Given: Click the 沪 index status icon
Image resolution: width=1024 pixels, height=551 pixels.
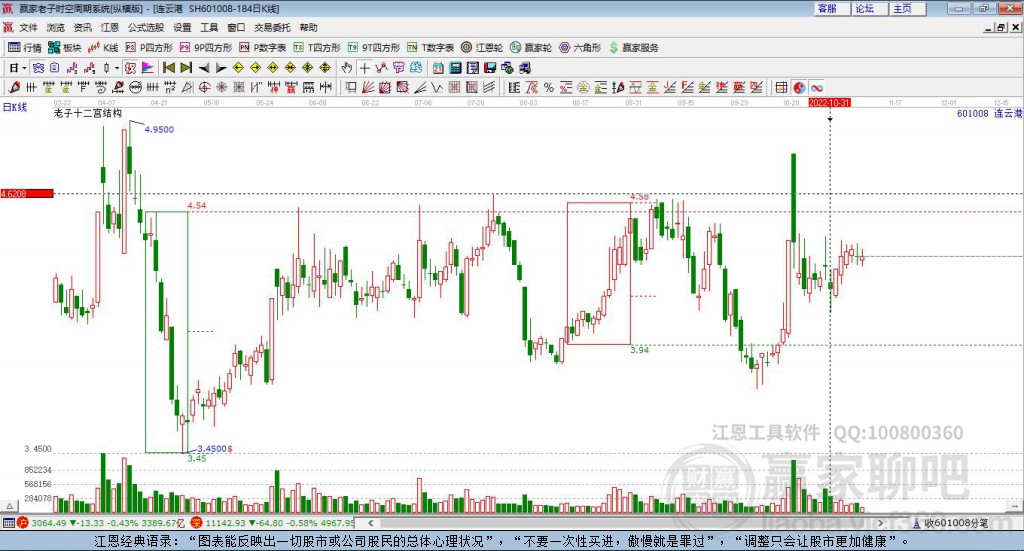Looking at the screenshot, I should click(23, 523).
